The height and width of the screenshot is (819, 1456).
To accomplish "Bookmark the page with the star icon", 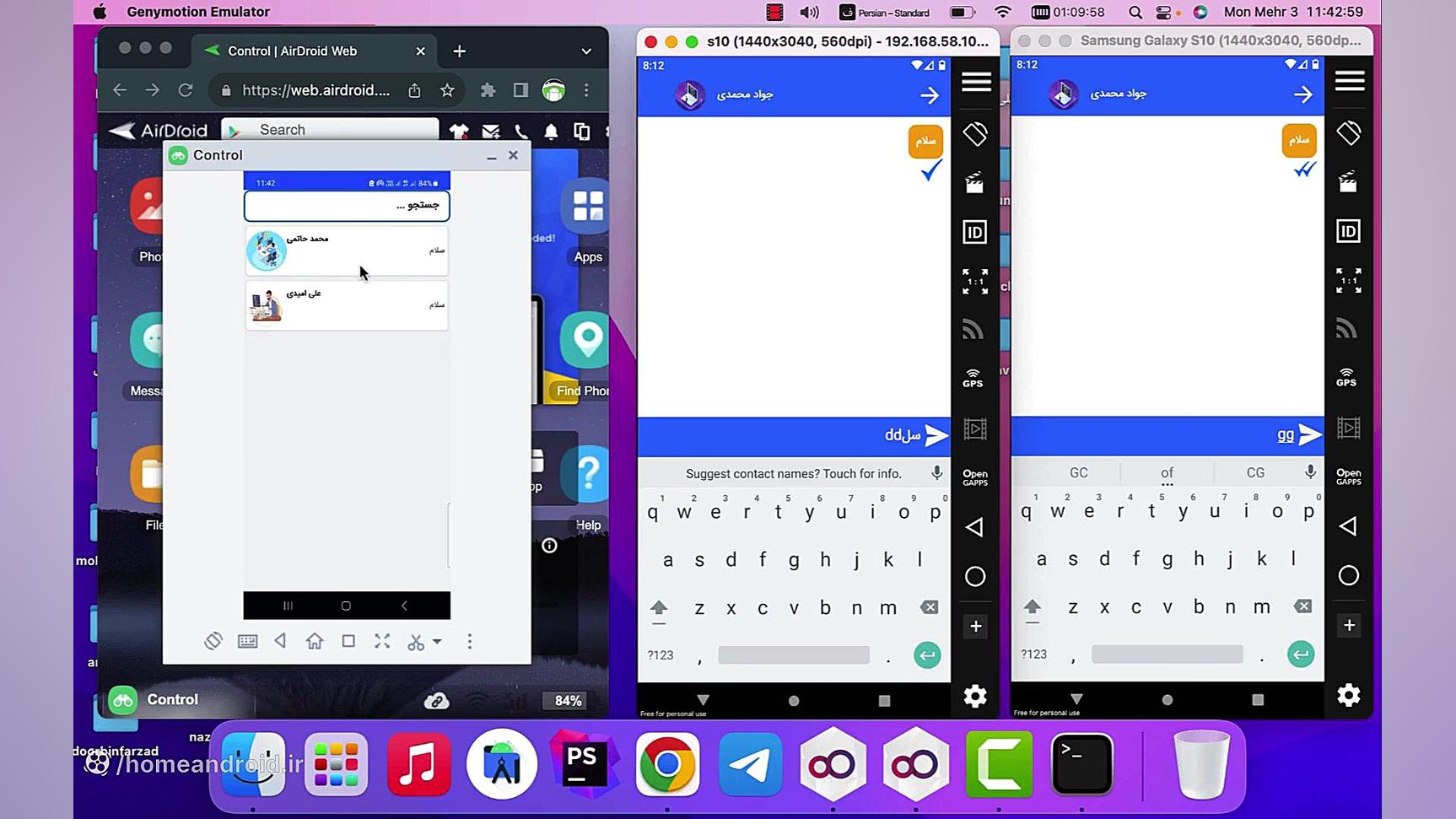I will tap(447, 90).
